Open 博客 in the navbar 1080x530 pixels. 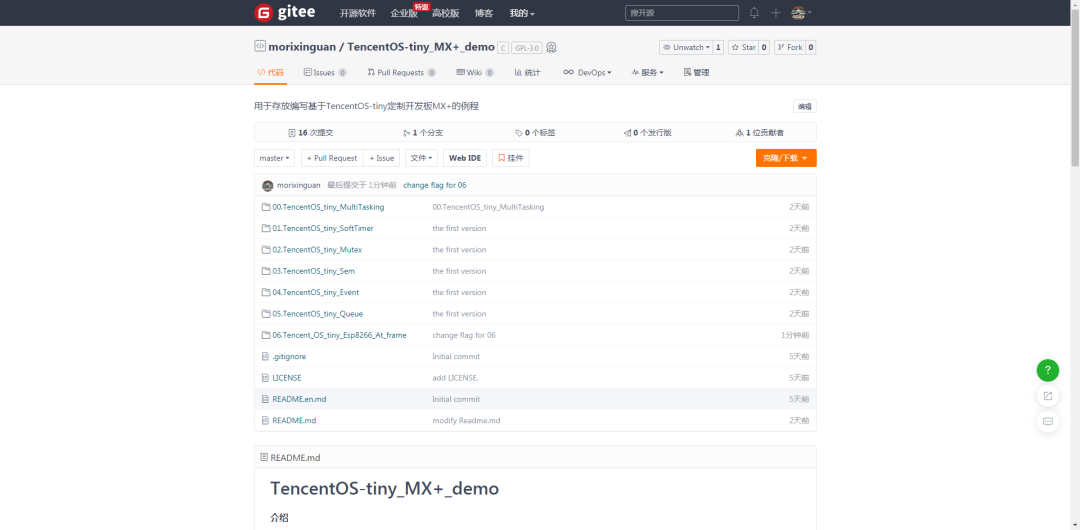click(484, 13)
